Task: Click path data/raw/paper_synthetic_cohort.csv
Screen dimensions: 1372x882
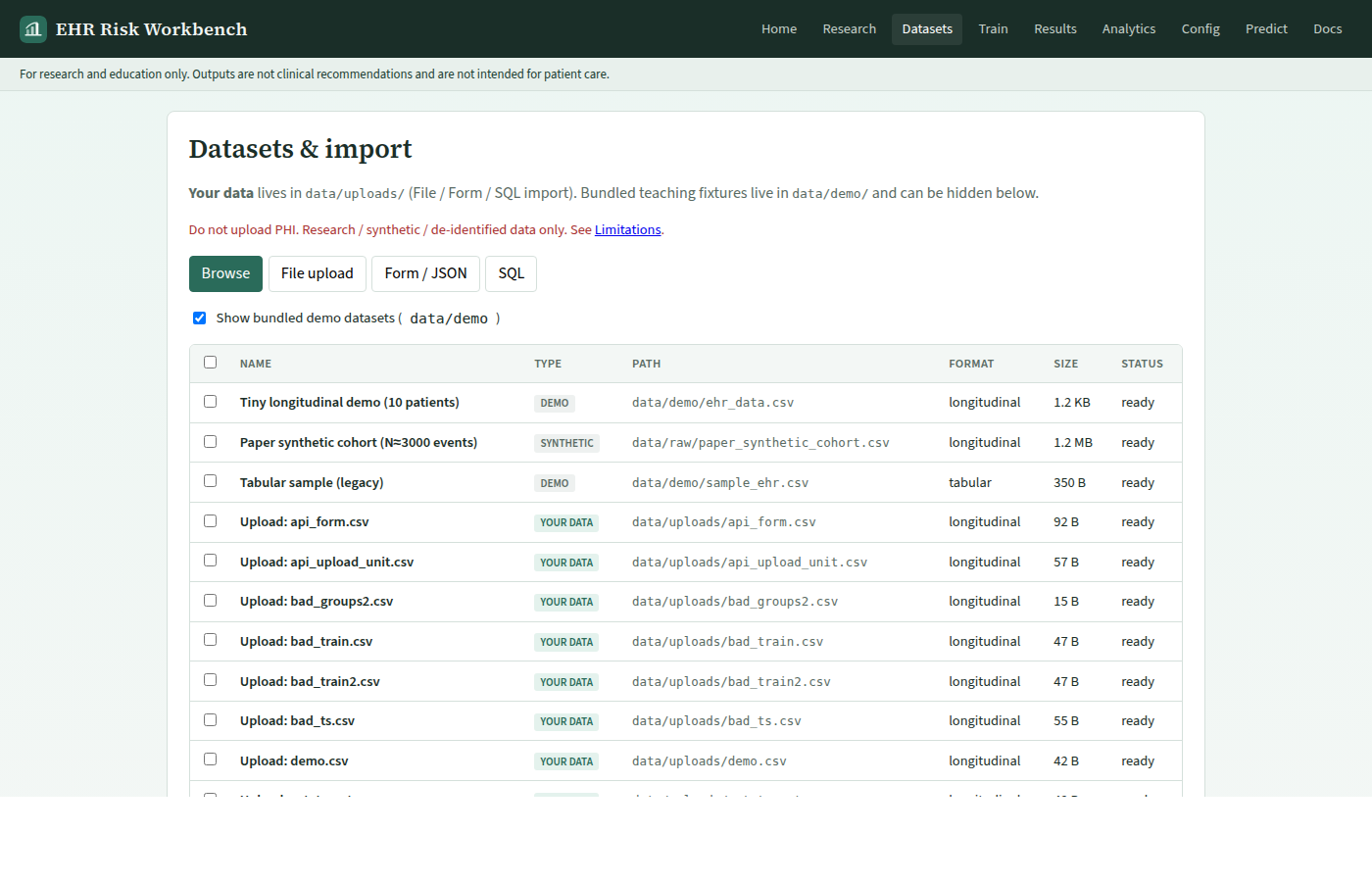Action: [760, 443]
